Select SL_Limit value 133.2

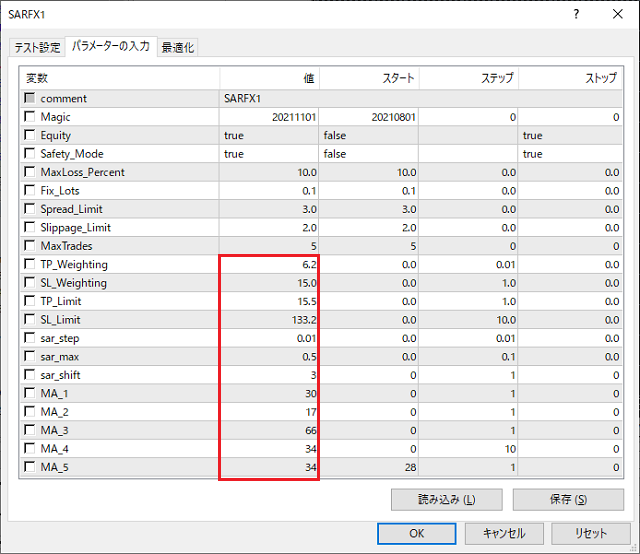coord(269,320)
